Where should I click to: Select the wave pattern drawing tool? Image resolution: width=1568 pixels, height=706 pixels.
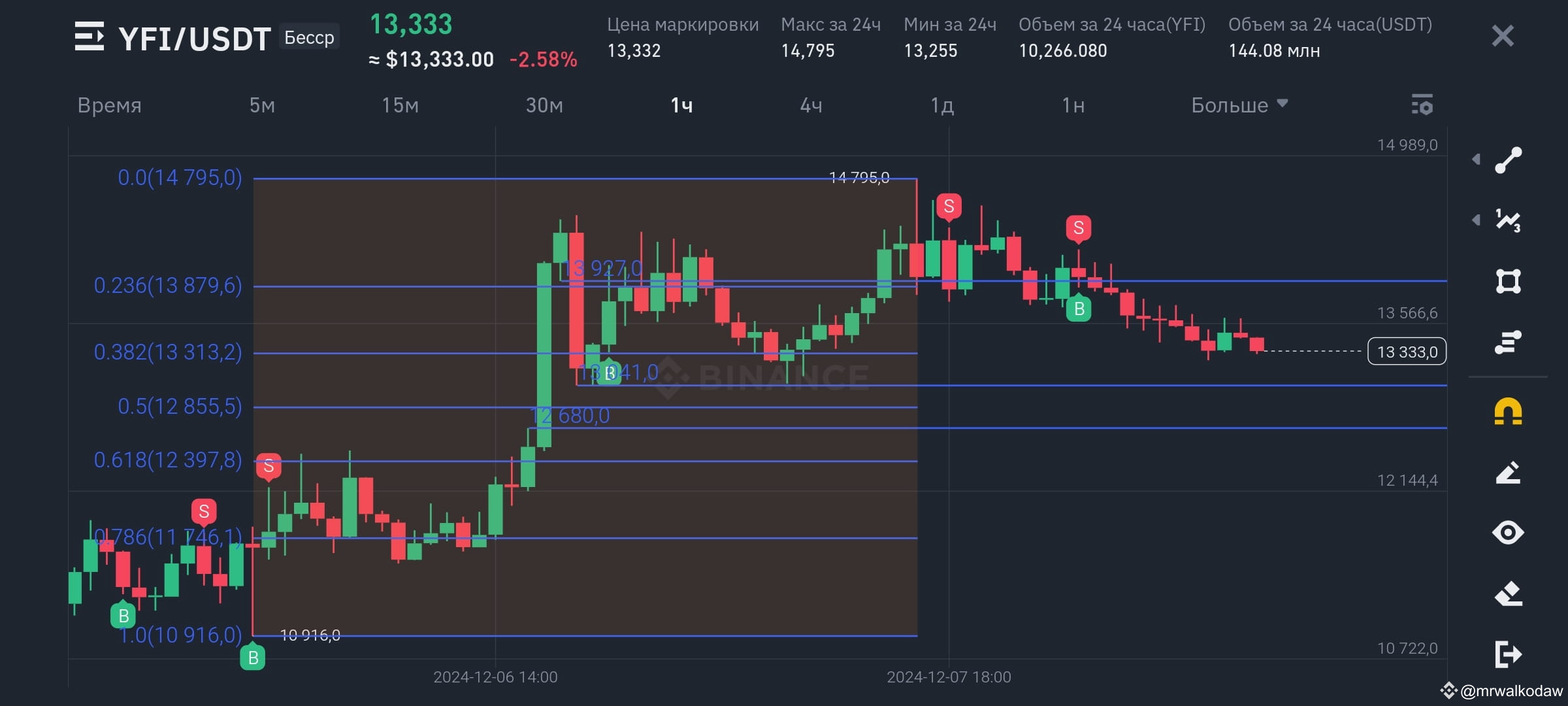point(1509,220)
